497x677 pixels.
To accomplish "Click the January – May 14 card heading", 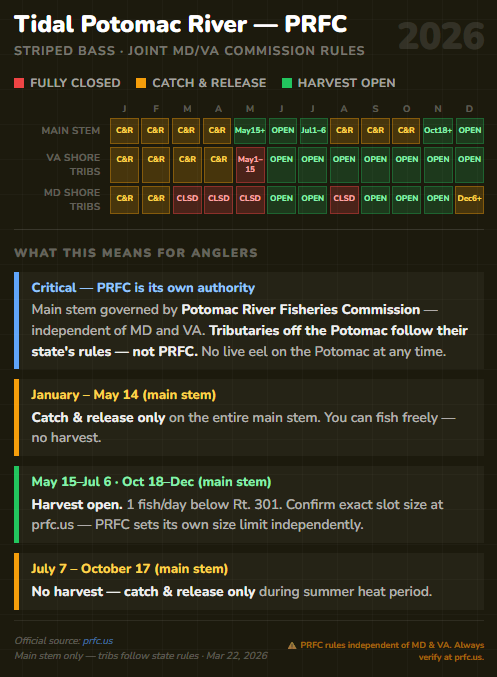I will click(x=123, y=395).
